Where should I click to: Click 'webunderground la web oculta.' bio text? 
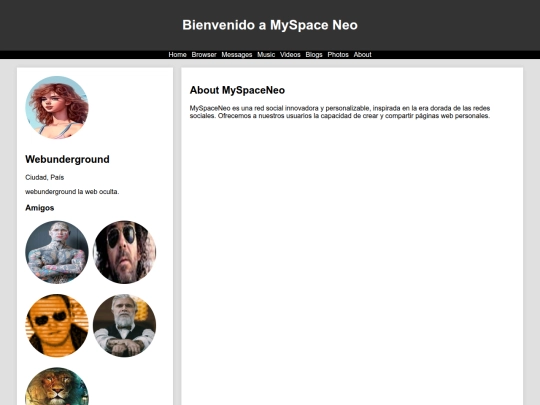pos(72,192)
